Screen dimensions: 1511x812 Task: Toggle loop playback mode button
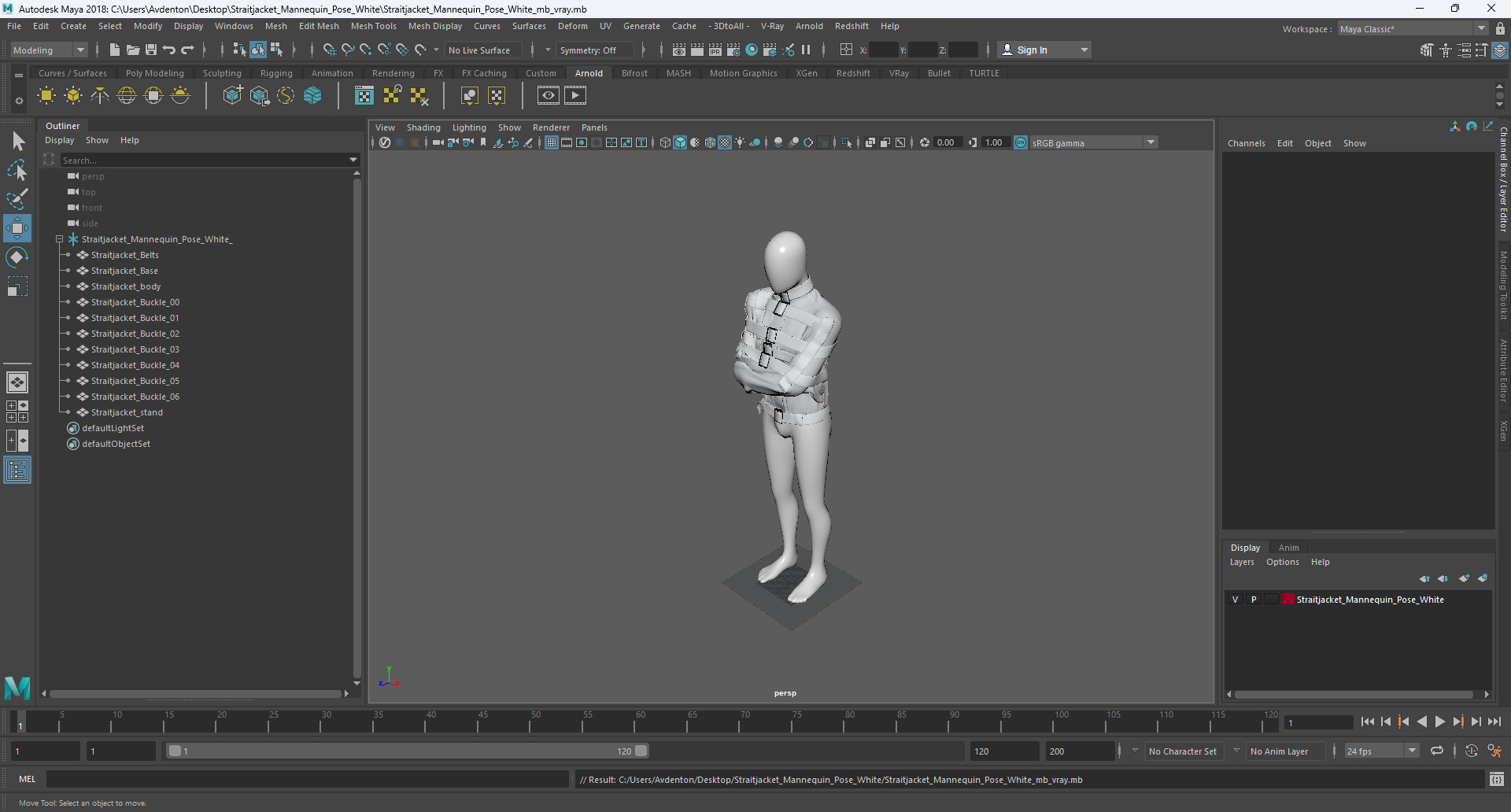pos(1437,751)
